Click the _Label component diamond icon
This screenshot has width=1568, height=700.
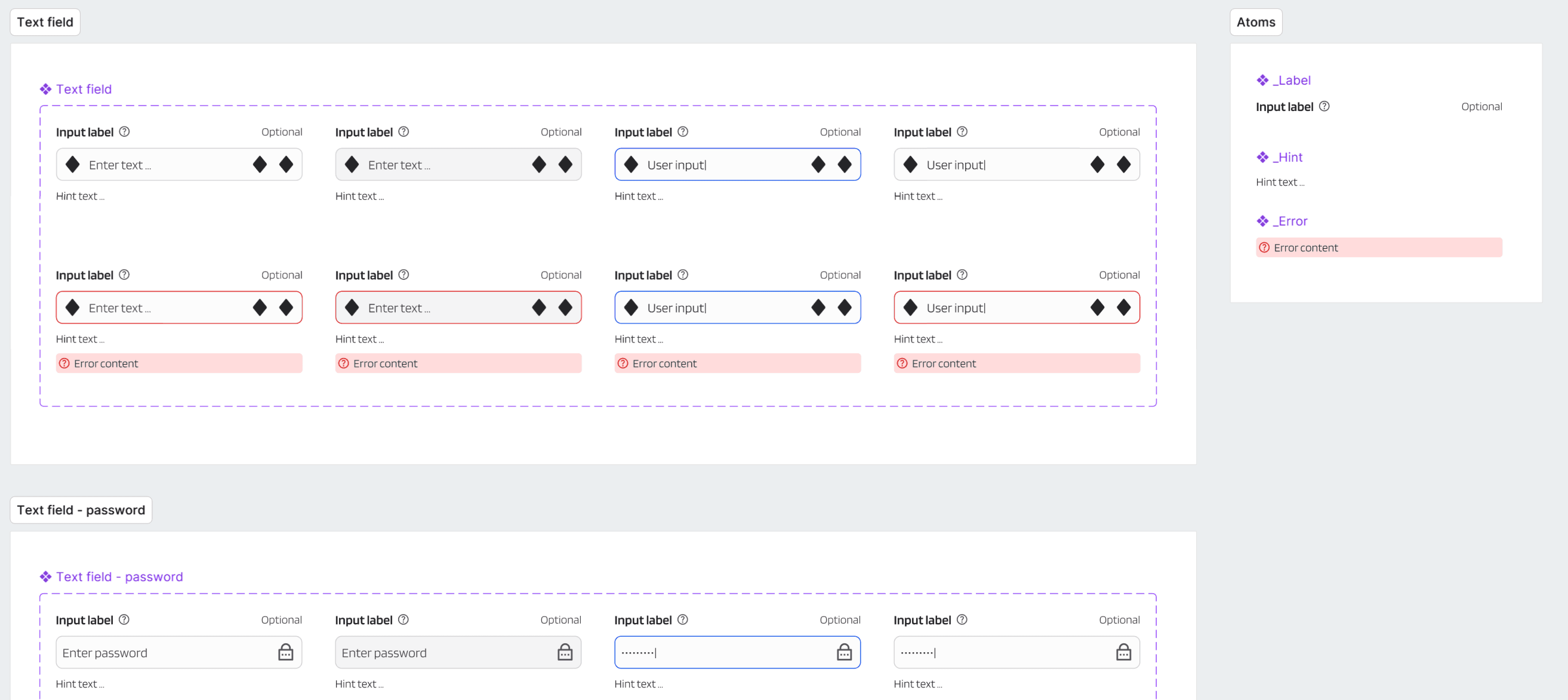click(1262, 80)
